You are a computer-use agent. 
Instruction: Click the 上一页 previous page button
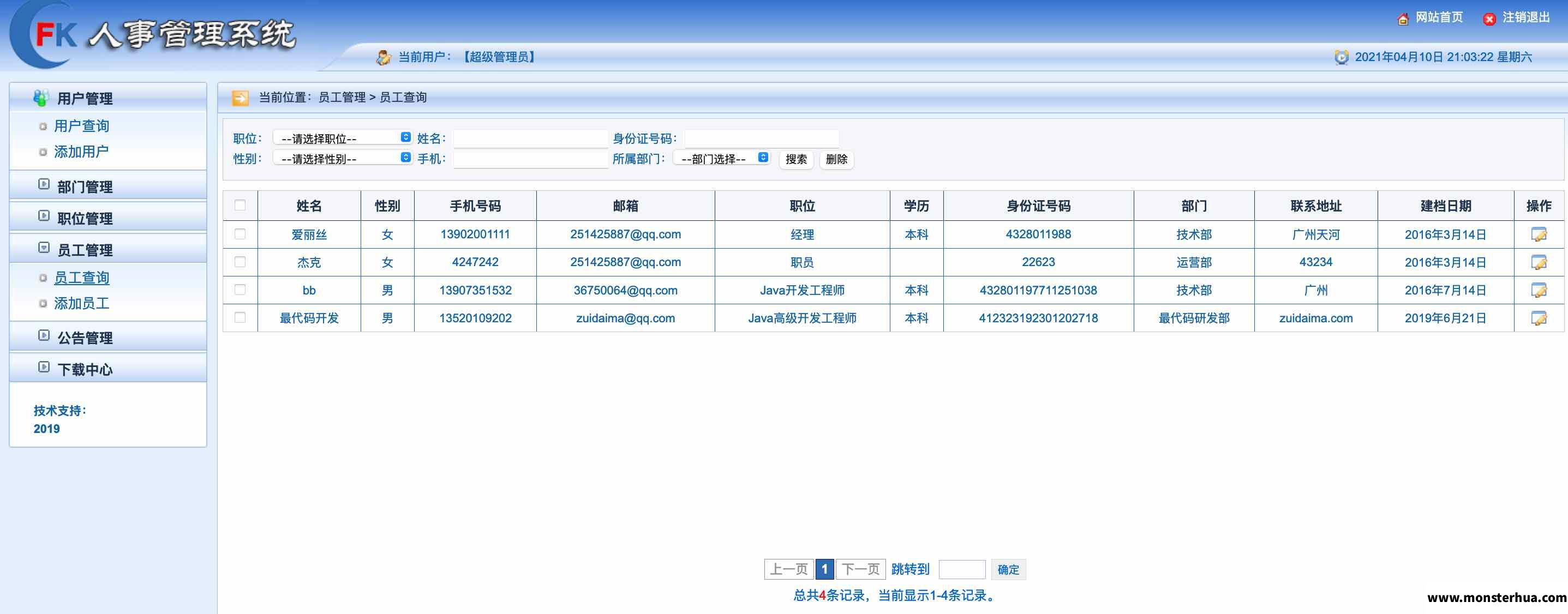(x=789, y=570)
